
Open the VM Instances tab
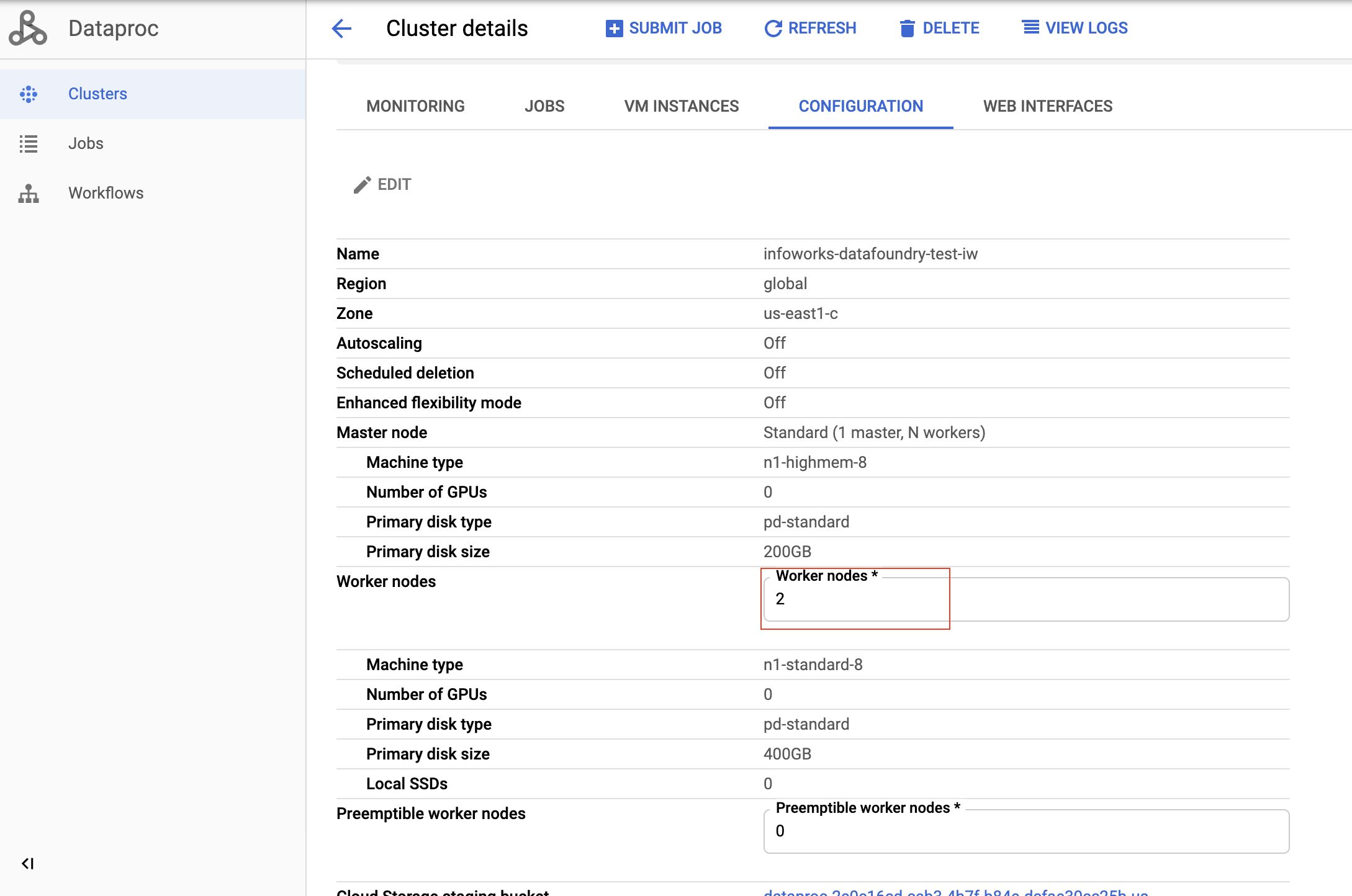(682, 106)
